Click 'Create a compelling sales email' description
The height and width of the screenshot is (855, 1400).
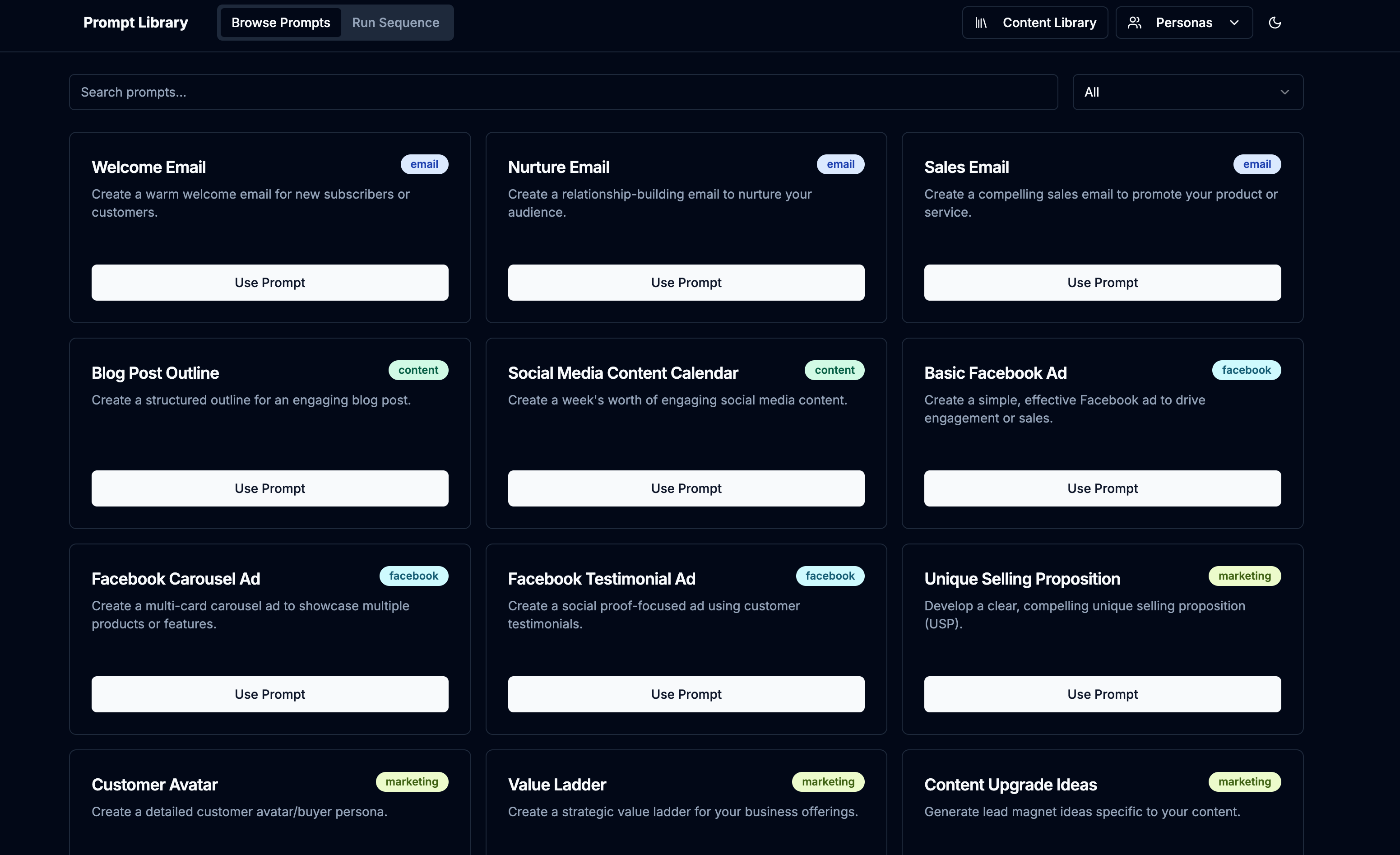pos(1101,203)
